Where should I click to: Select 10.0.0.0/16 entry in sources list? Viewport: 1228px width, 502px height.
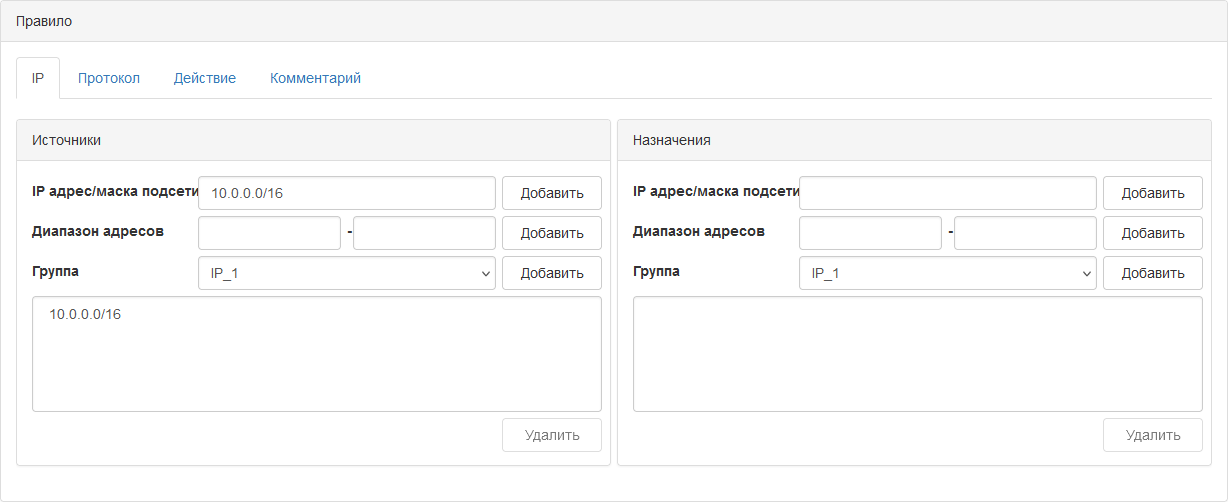(x=85, y=314)
